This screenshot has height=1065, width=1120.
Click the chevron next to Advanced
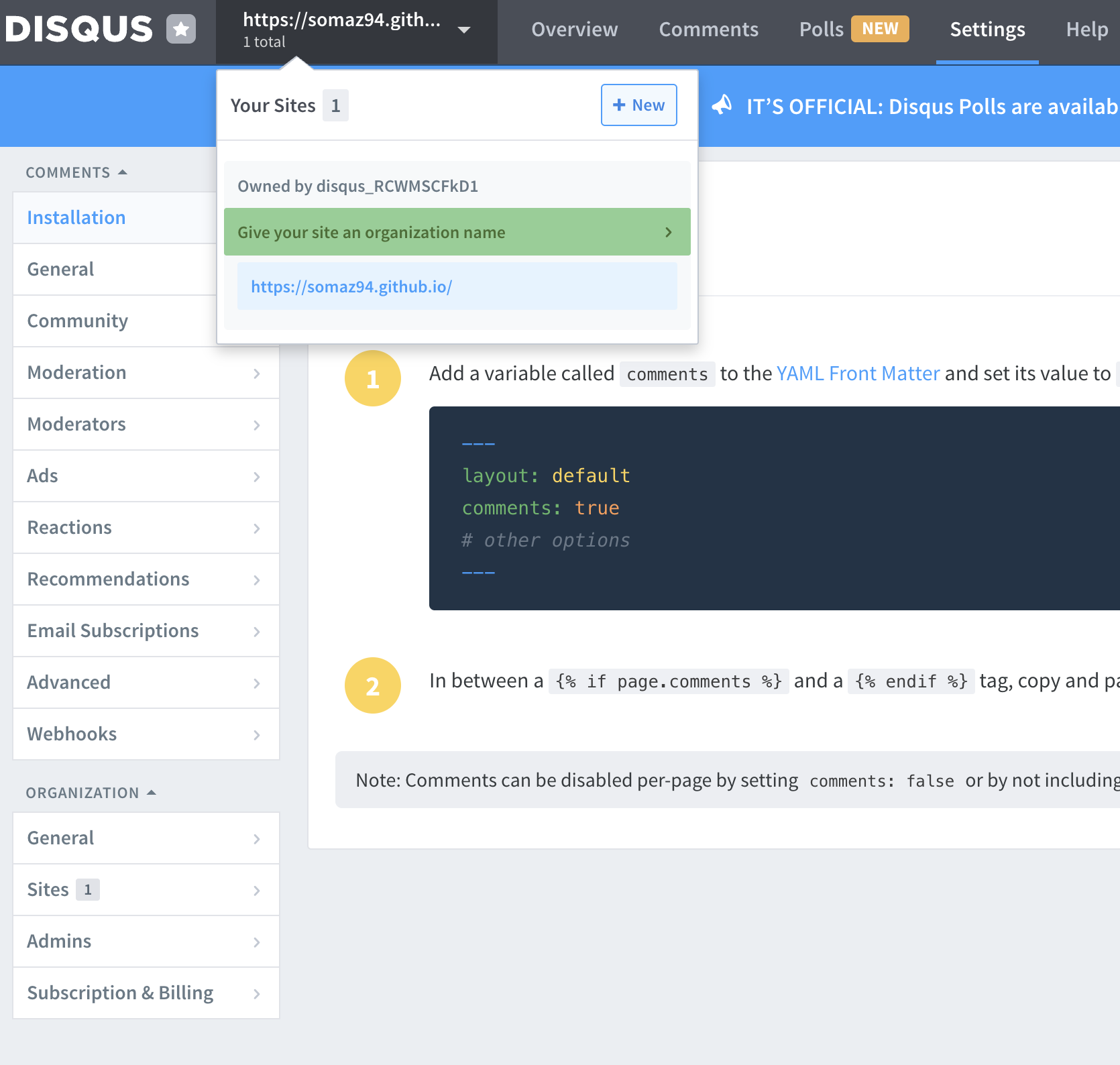click(x=257, y=683)
